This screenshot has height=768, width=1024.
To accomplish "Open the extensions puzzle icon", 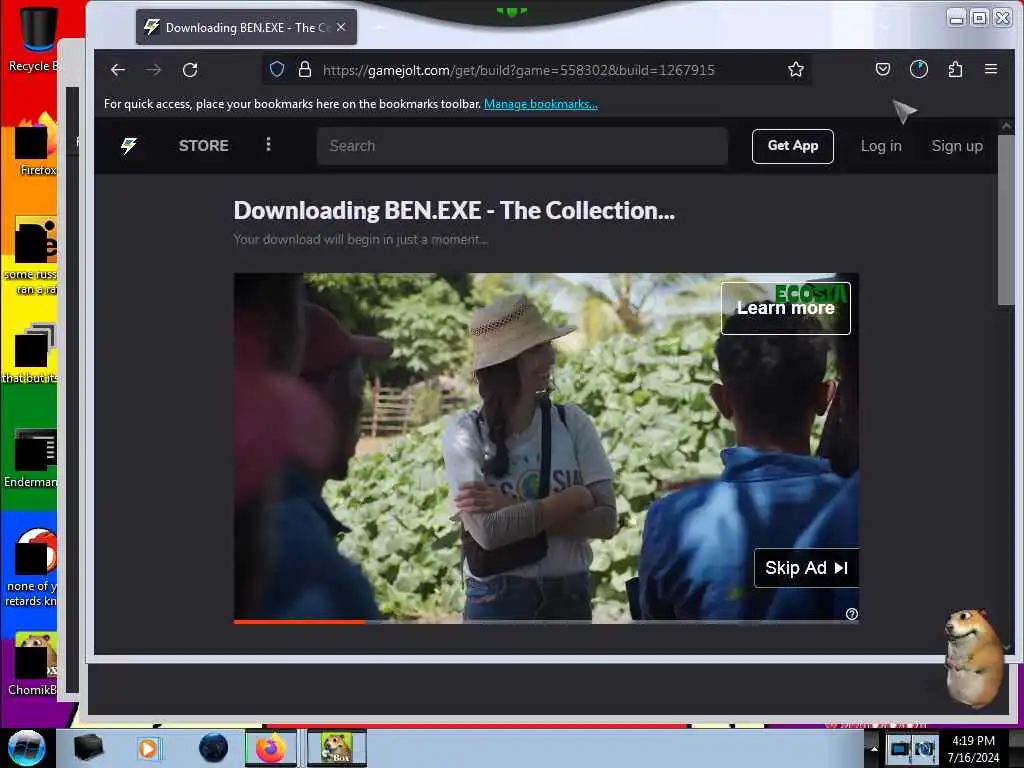I will pyautogui.click(x=955, y=69).
